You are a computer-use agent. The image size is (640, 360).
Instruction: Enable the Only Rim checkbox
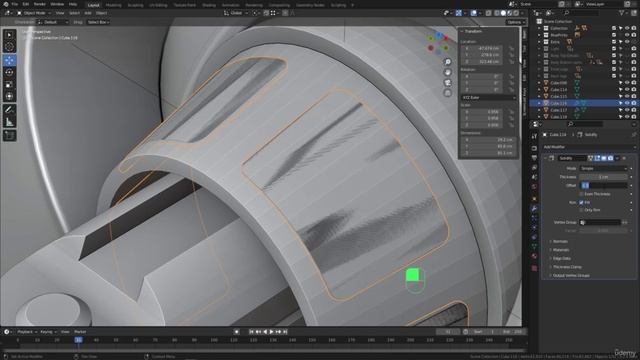pos(581,210)
